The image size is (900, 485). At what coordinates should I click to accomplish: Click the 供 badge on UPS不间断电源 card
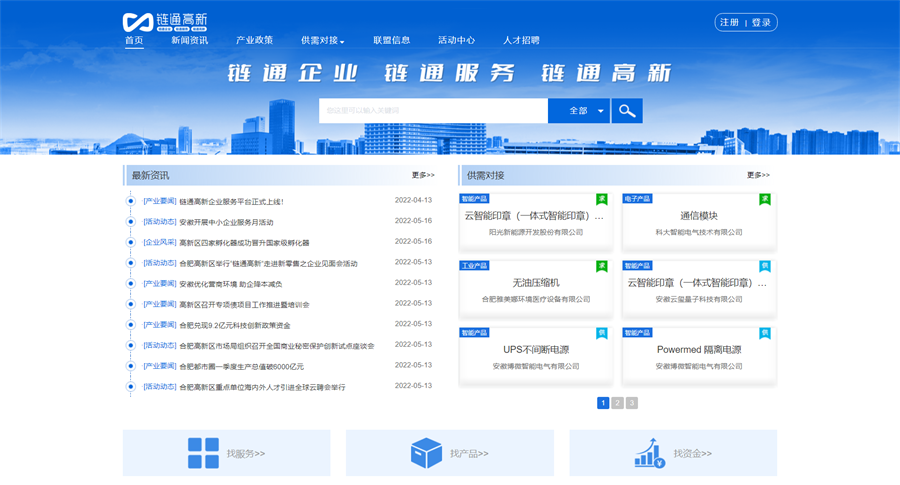coord(602,332)
